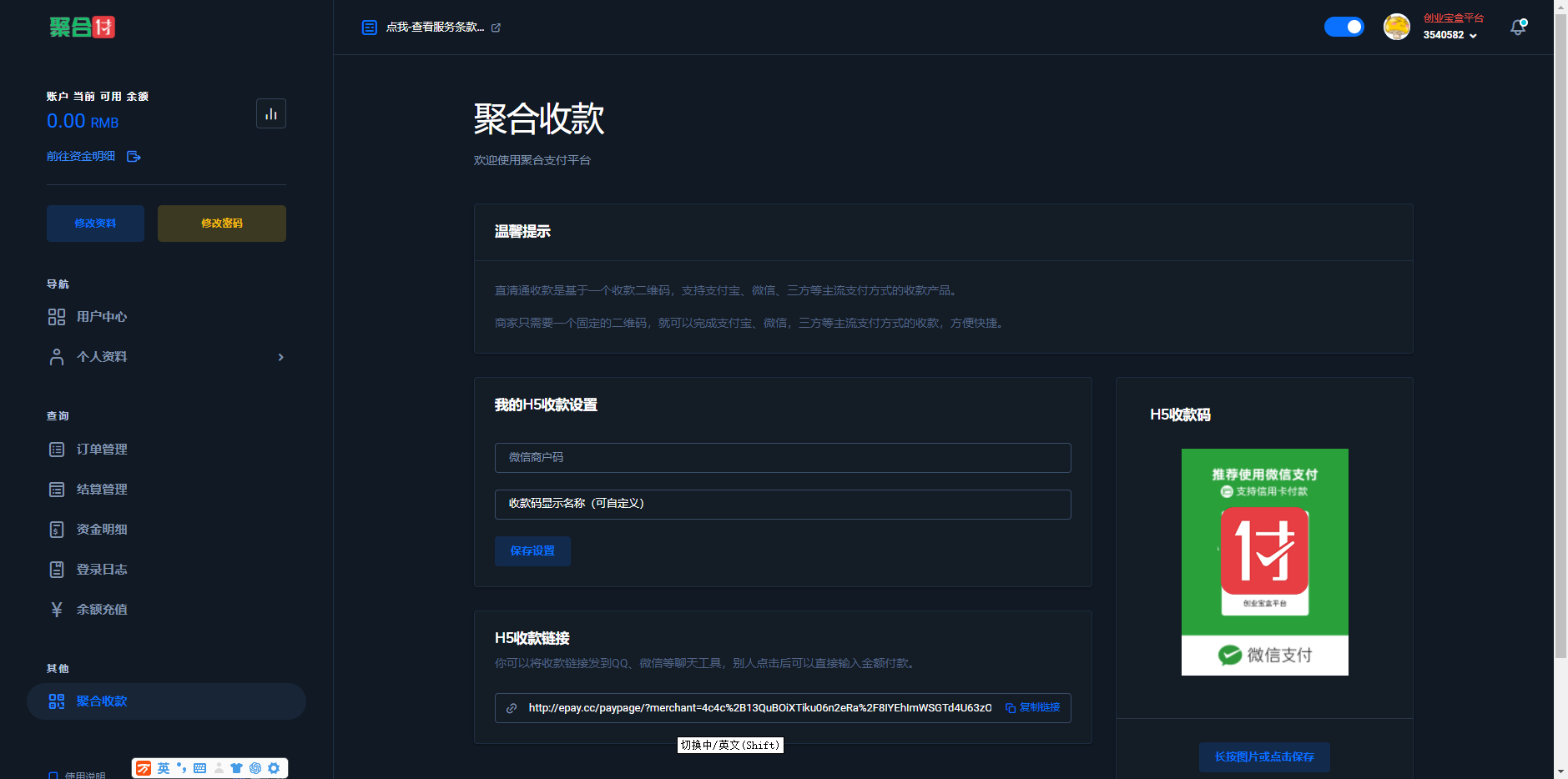Select the 结算管理 icon in the sidebar
Screen dimensions: 1568x779
tap(56, 489)
